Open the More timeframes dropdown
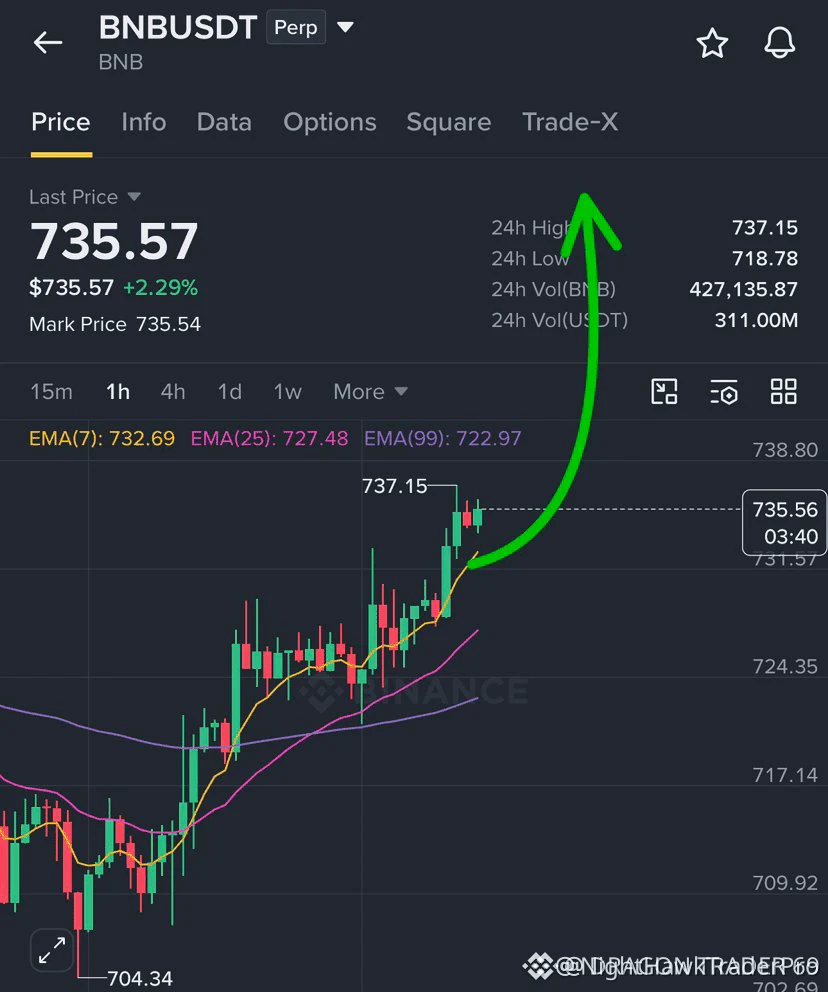Viewport: 828px width, 992px height. point(370,392)
